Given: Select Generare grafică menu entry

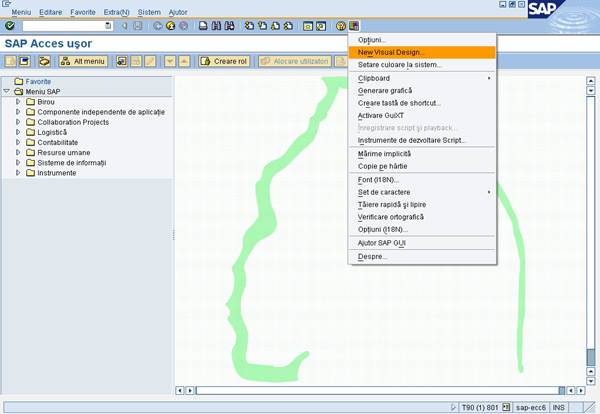Looking at the screenshot, I should 422,91.
